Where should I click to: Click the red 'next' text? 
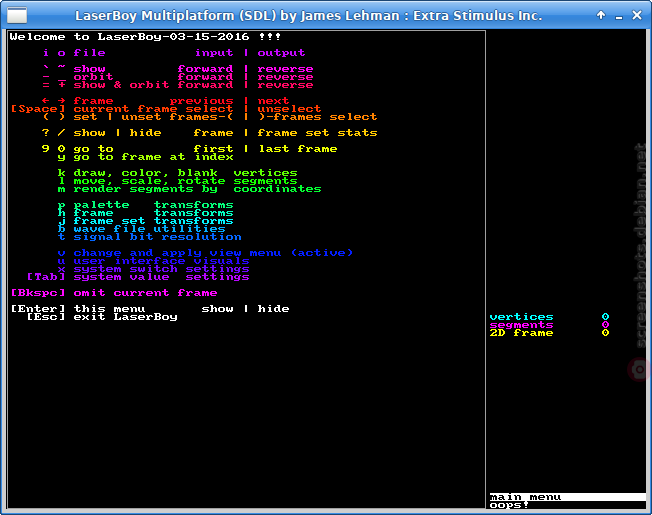(x=273, y=101)
